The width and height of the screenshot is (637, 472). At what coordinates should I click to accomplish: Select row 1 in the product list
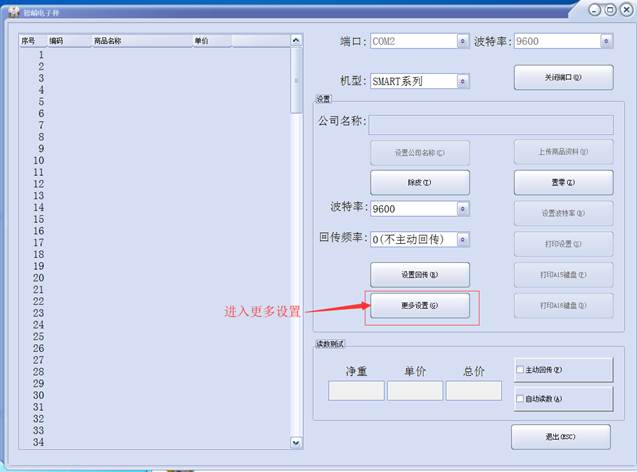point(155,54)
